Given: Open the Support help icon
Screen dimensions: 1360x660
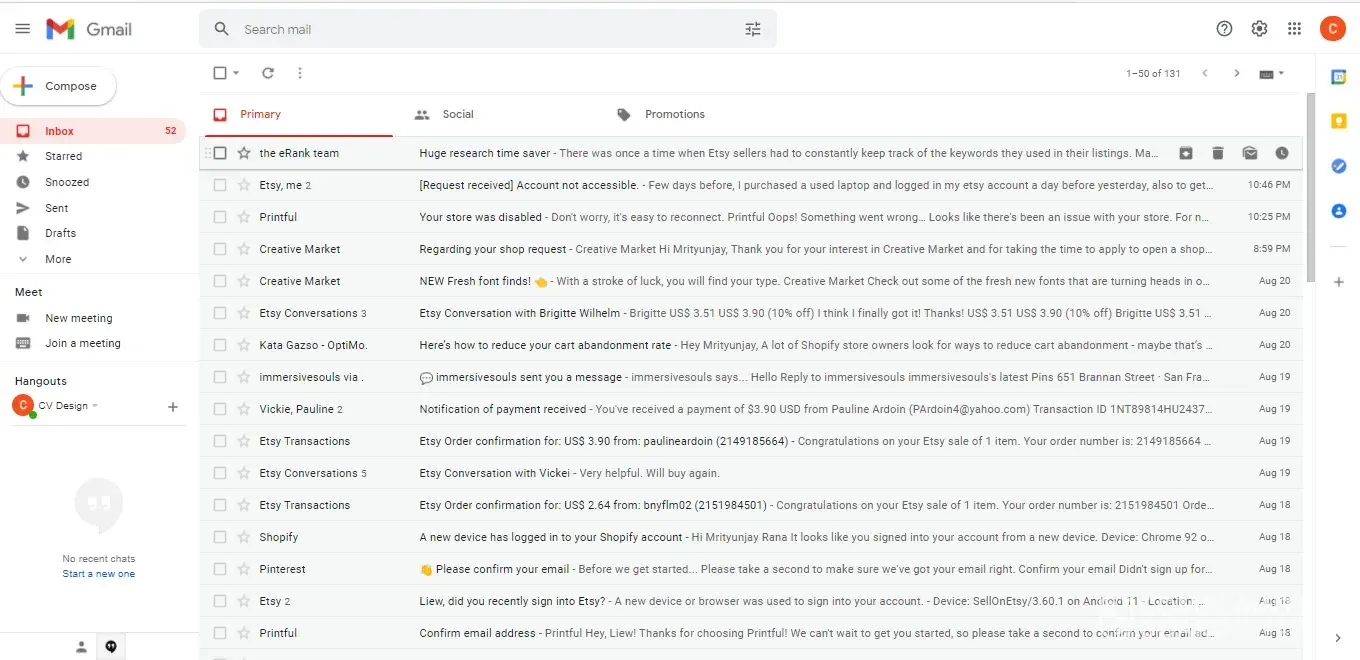Looking at the screenshot, I should [x=1224, y=29].
